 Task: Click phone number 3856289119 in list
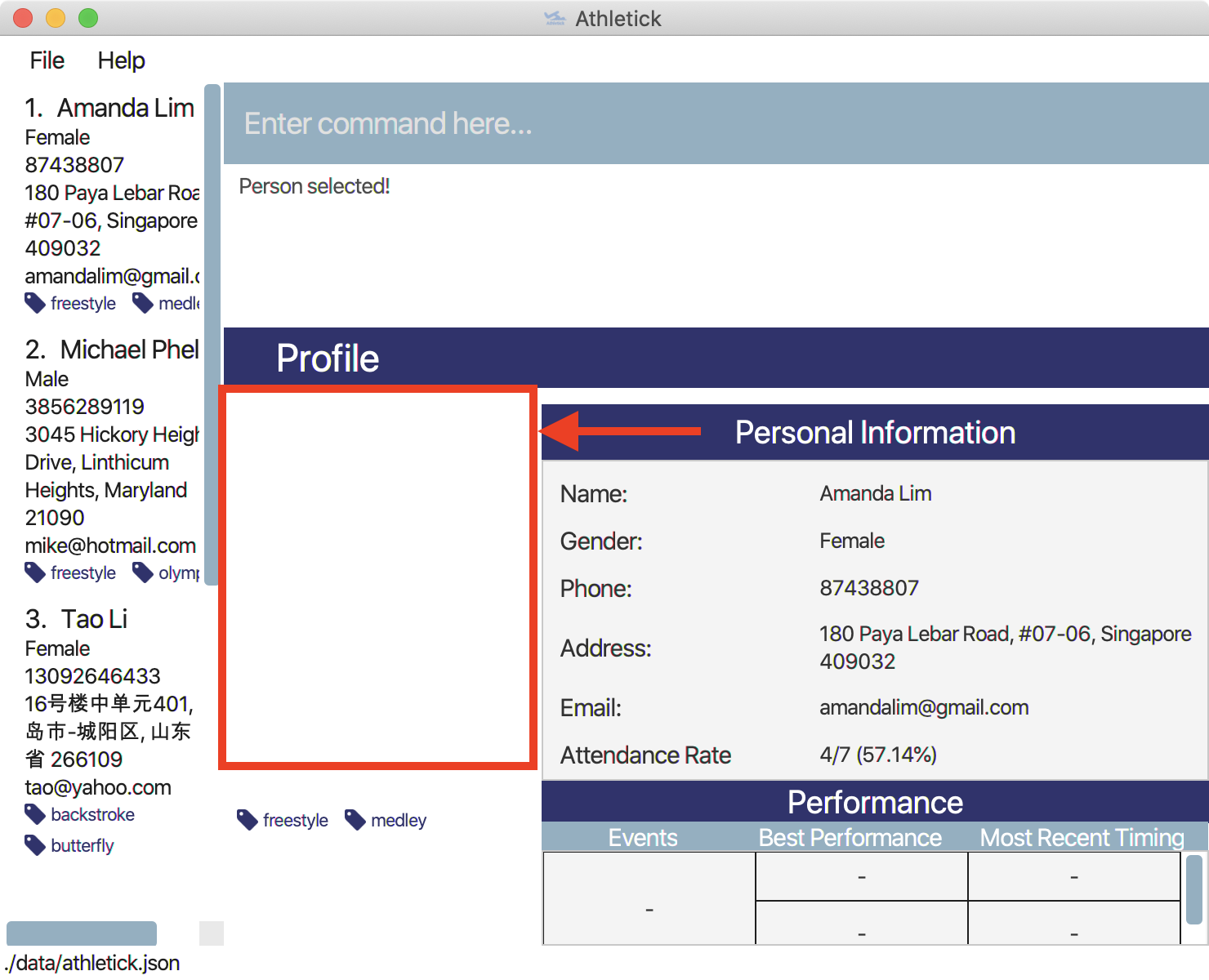click(84, 407)
